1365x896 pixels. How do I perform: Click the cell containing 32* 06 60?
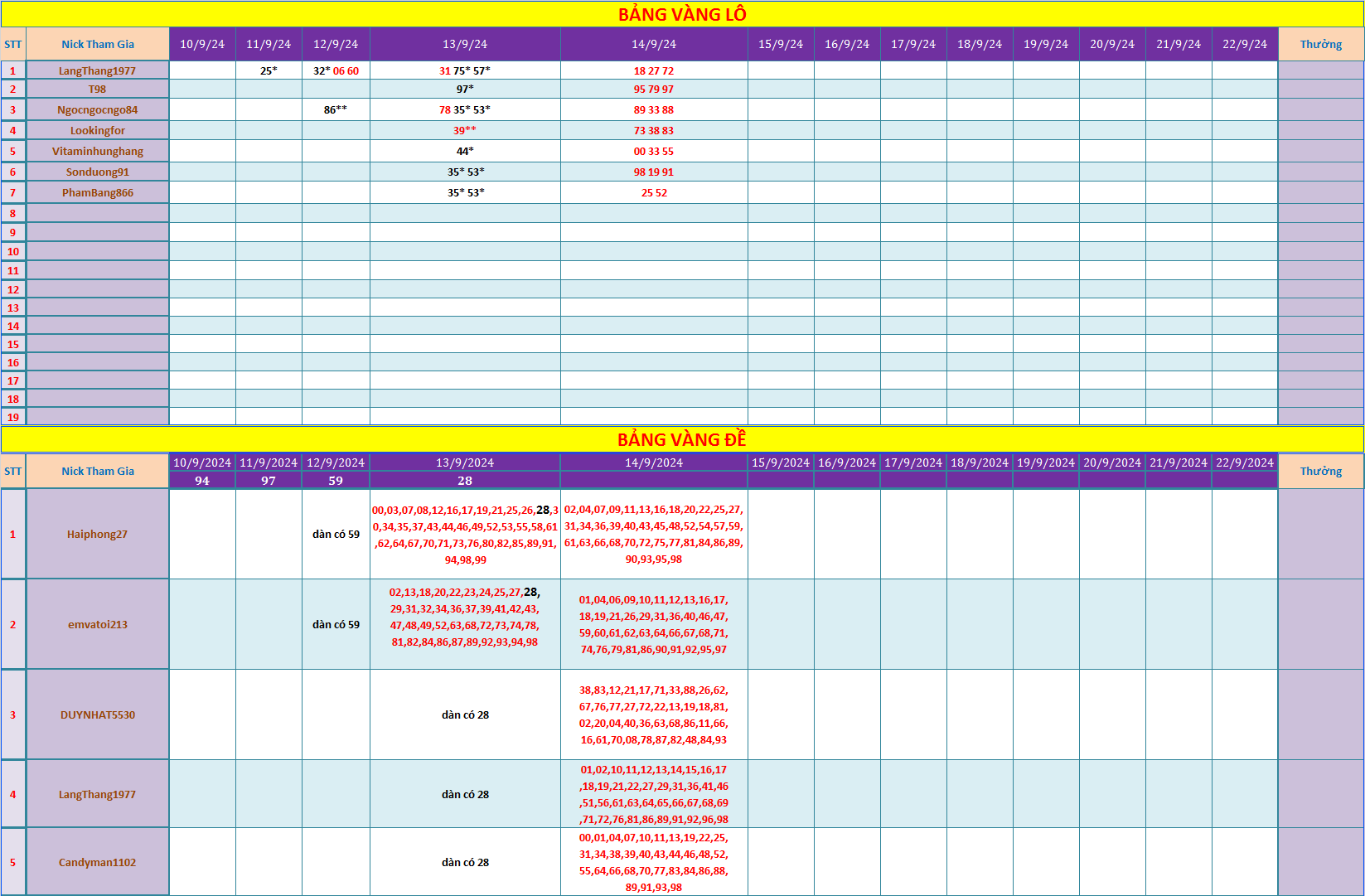336,70
